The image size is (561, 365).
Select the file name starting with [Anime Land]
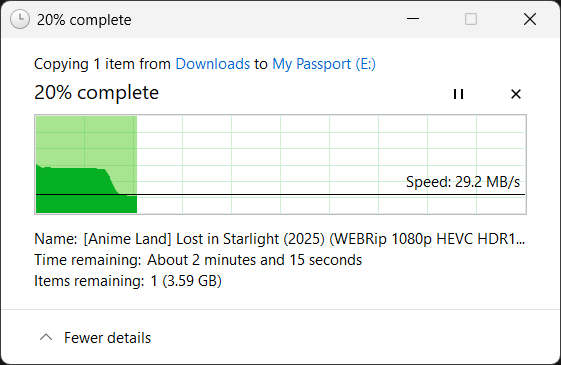(304, 239)
